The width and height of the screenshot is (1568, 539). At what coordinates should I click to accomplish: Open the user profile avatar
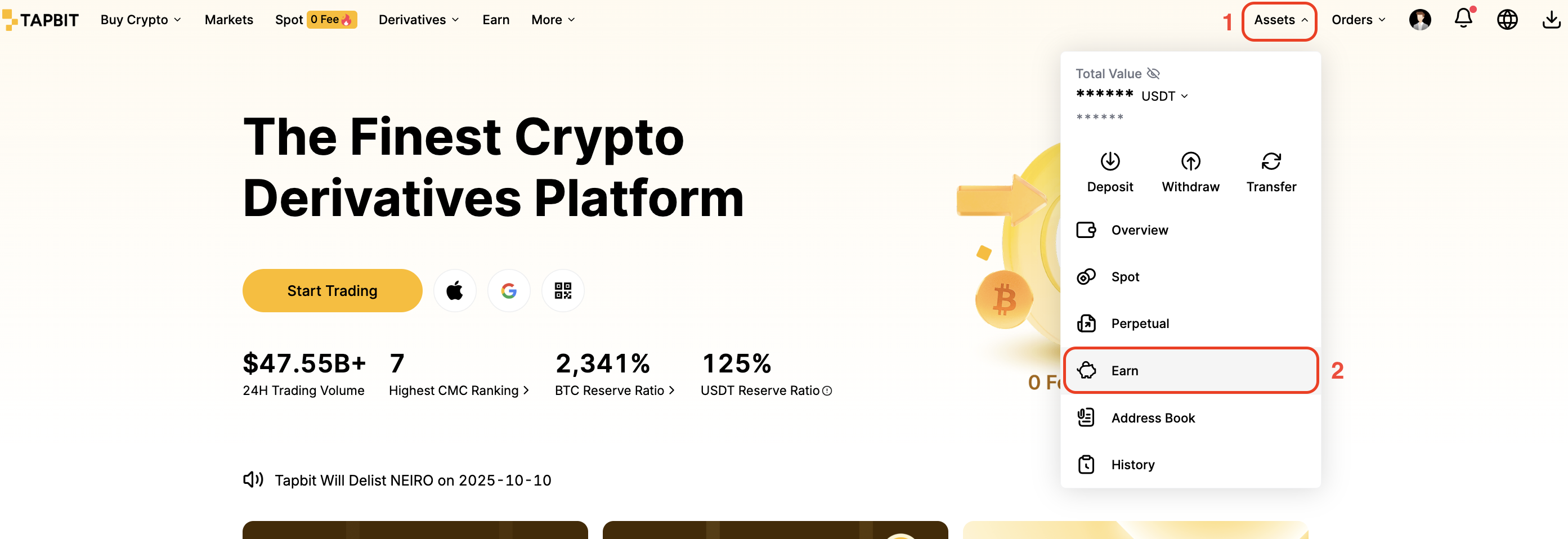click(1419, 20)
